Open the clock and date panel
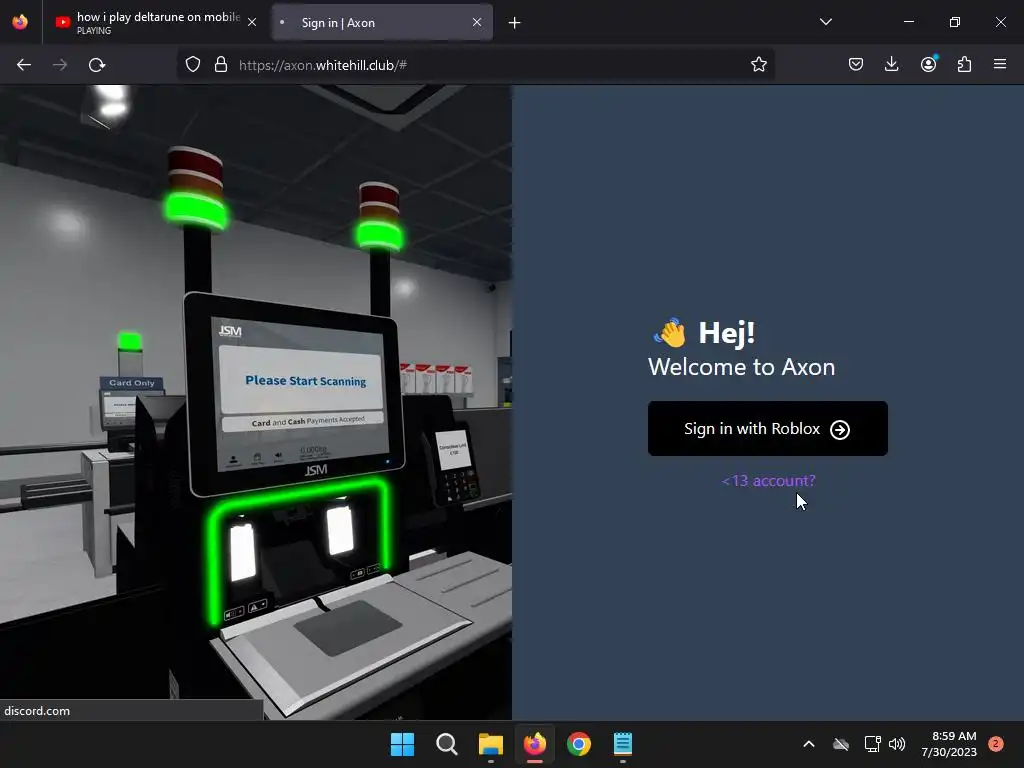Screen dimensions: 1024x768 tap(949, 744)
